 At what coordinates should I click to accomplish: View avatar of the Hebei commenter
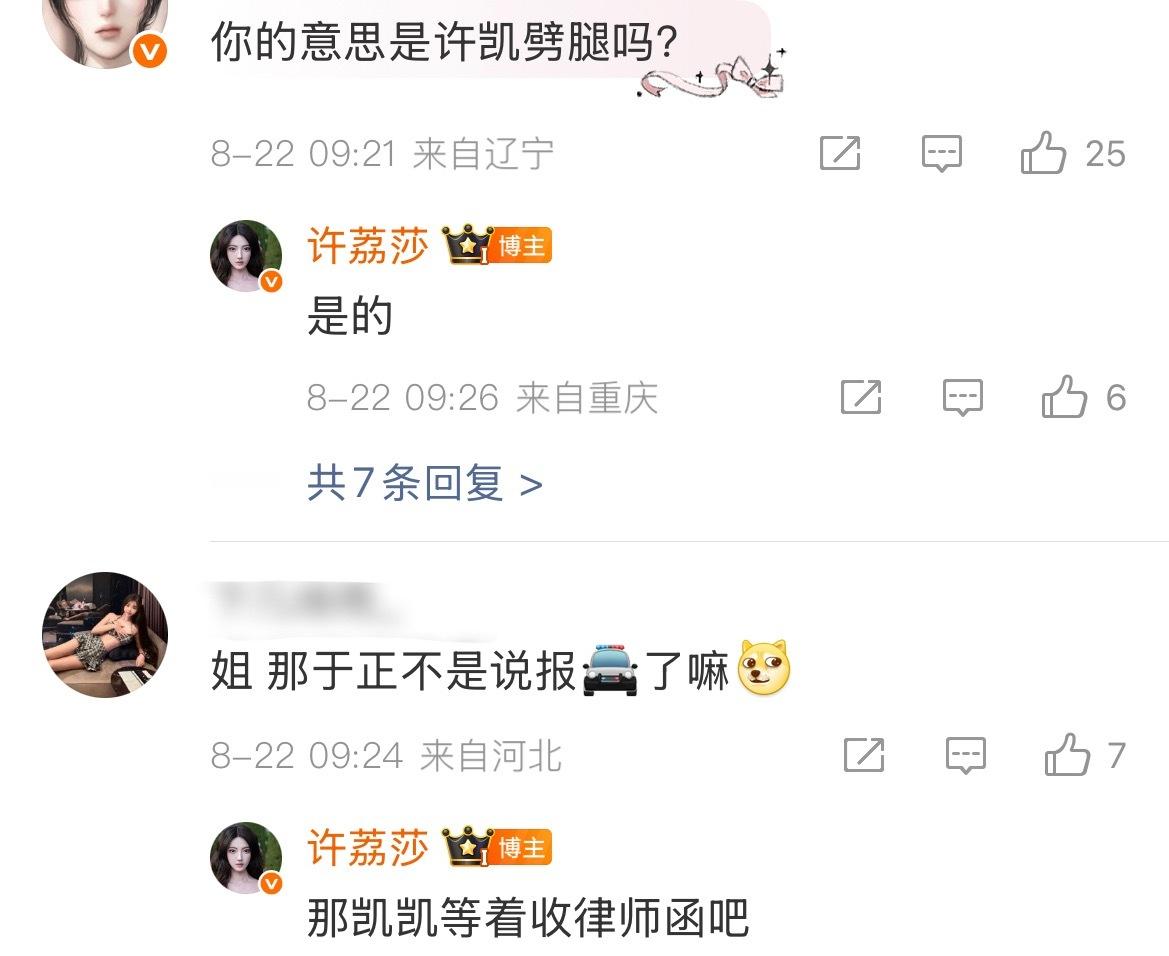tap(105, 635)
